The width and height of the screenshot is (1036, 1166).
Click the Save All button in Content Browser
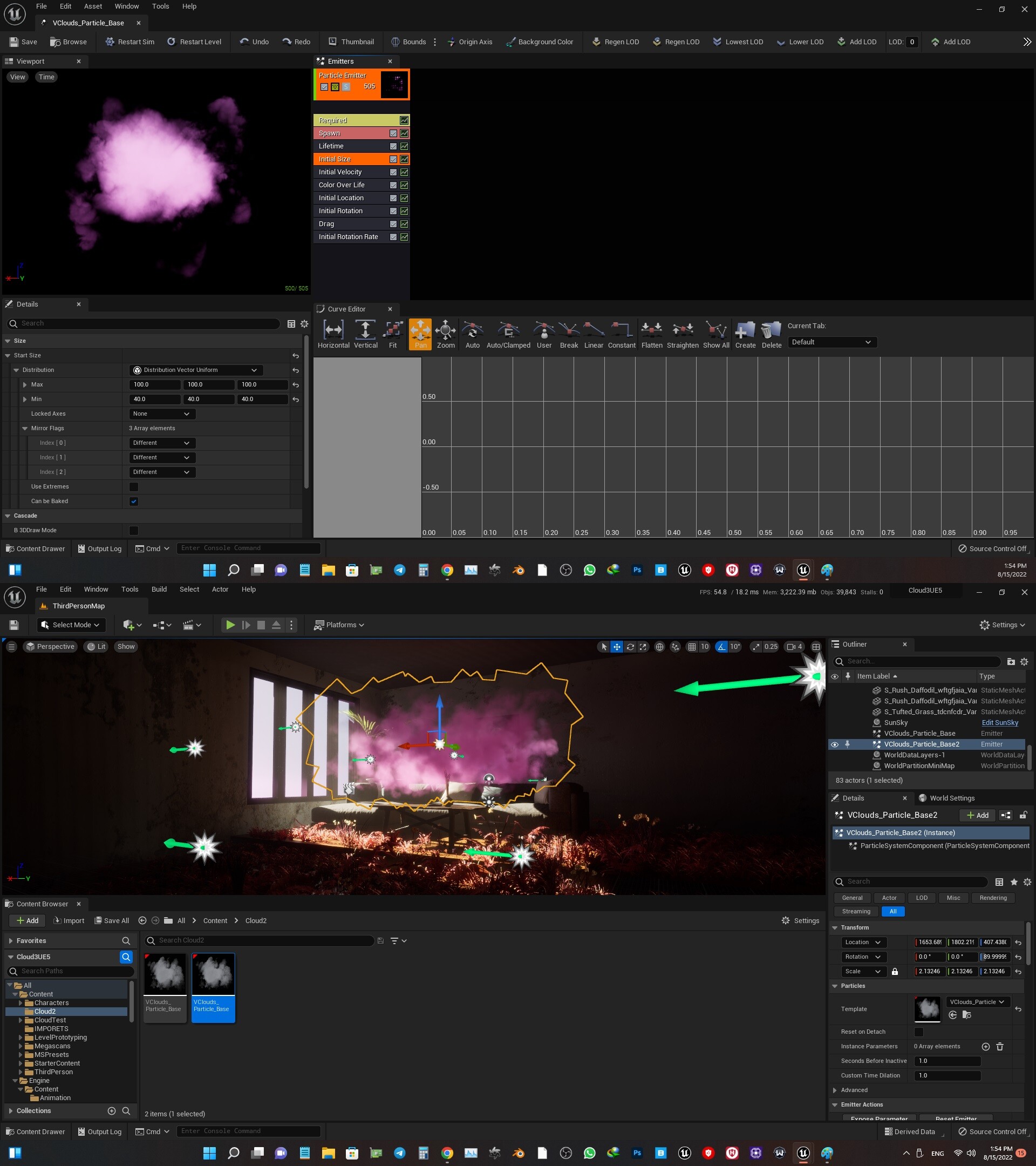point(112,921)
